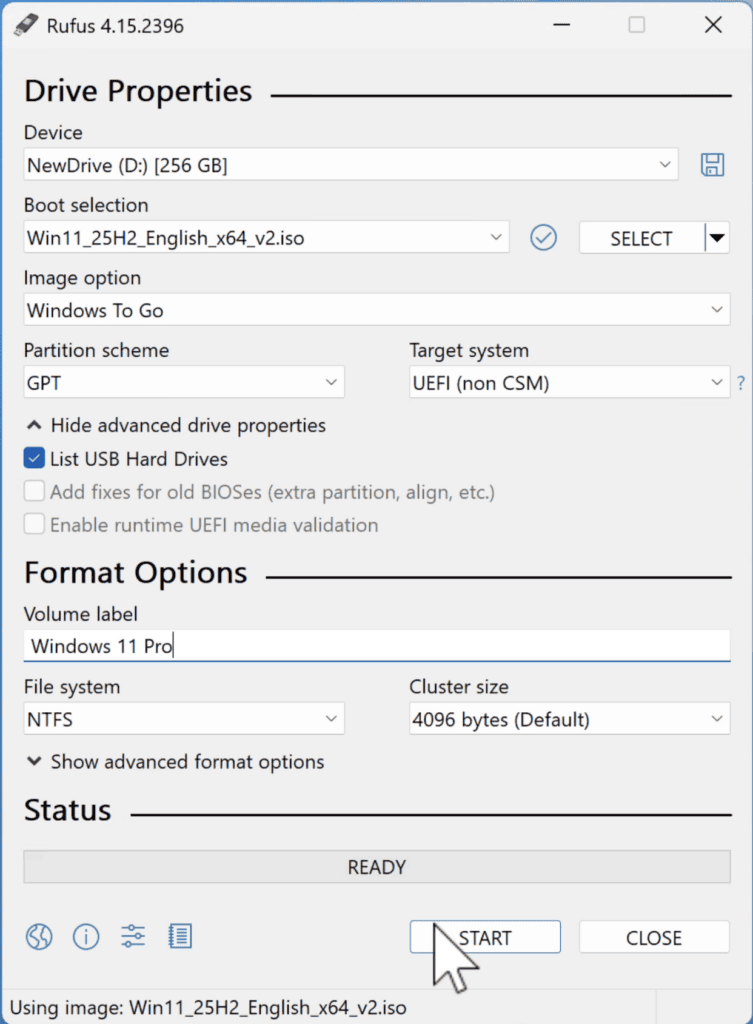
Task: Click the status bar 'Using image' text
Action: click(208, 1007)
